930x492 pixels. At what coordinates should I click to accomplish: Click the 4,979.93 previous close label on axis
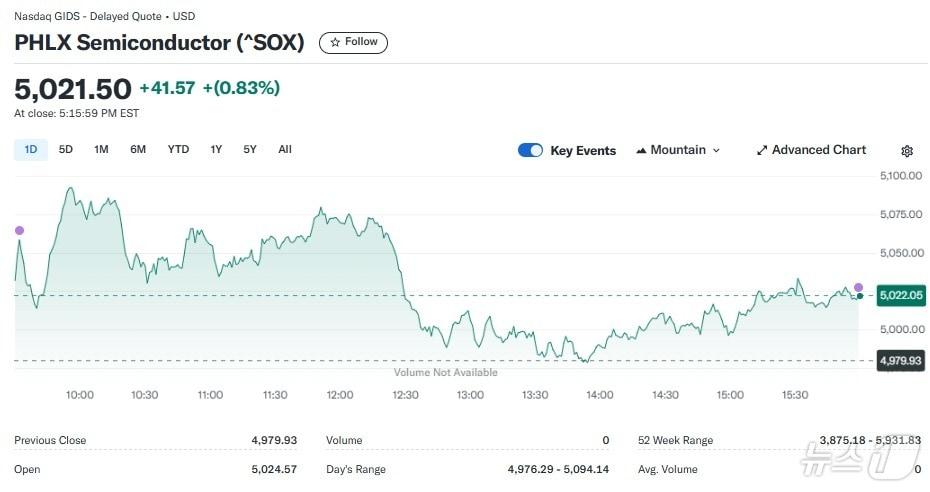(x=900, y=360)
